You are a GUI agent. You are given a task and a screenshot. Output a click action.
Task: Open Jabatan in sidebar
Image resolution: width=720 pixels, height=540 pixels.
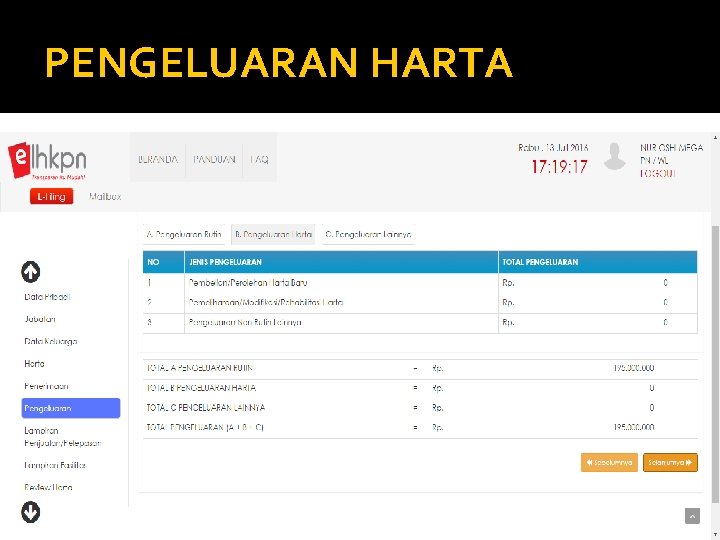click(x=40, y=319)
